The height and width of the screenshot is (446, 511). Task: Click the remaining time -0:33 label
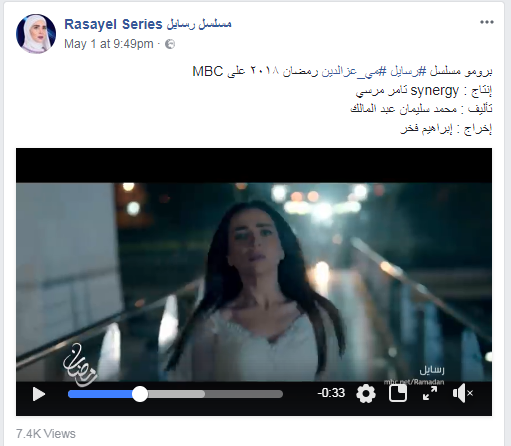point(331,393)
